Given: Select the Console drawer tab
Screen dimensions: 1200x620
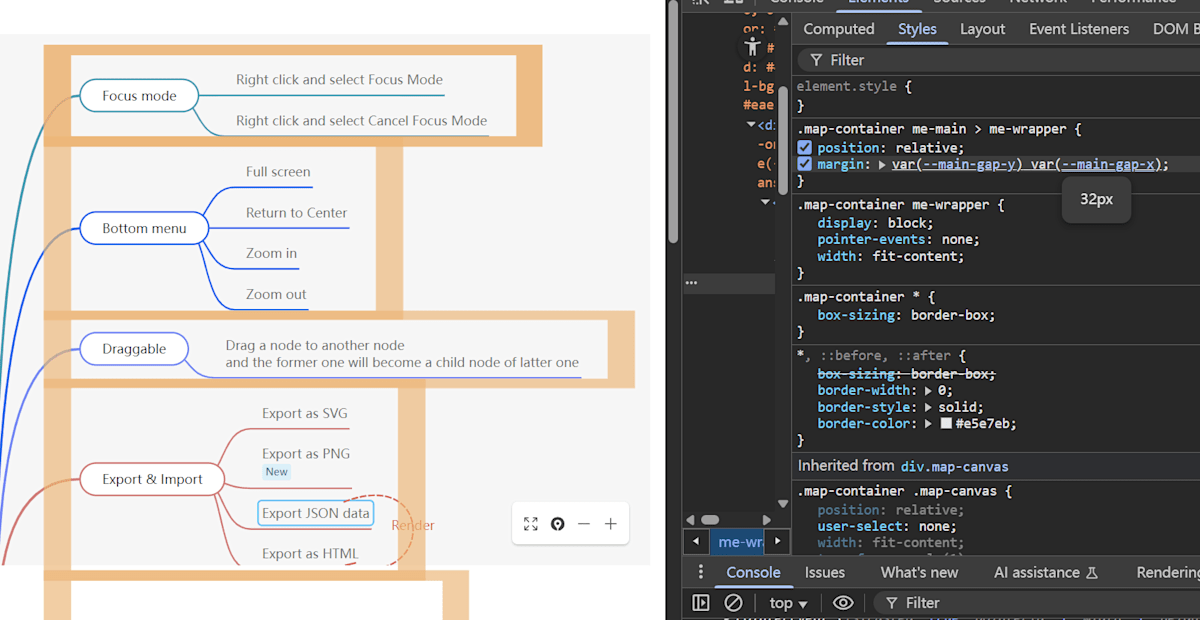Looking at the screenshot, I should coord(753,572).
